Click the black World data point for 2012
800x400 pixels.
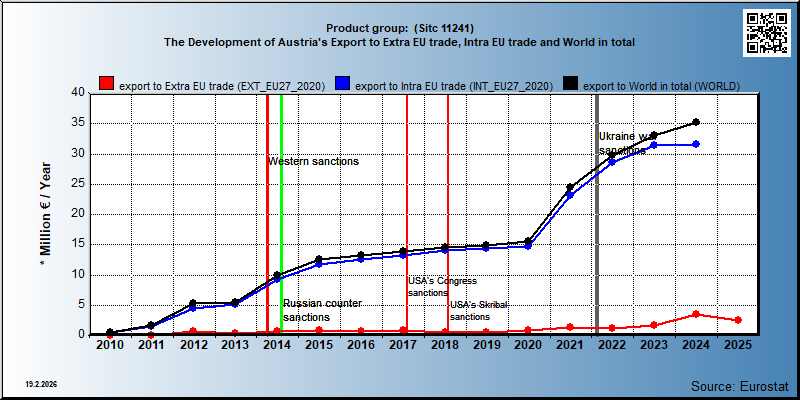[193, 303]
